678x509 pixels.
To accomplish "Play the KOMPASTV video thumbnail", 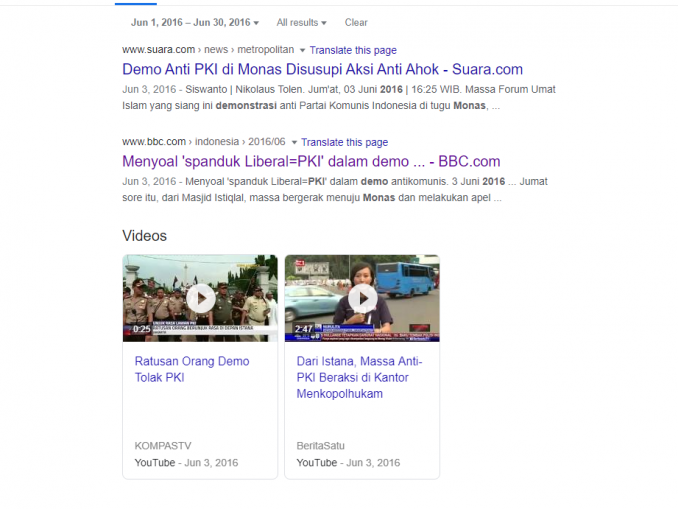I will 201,298.
